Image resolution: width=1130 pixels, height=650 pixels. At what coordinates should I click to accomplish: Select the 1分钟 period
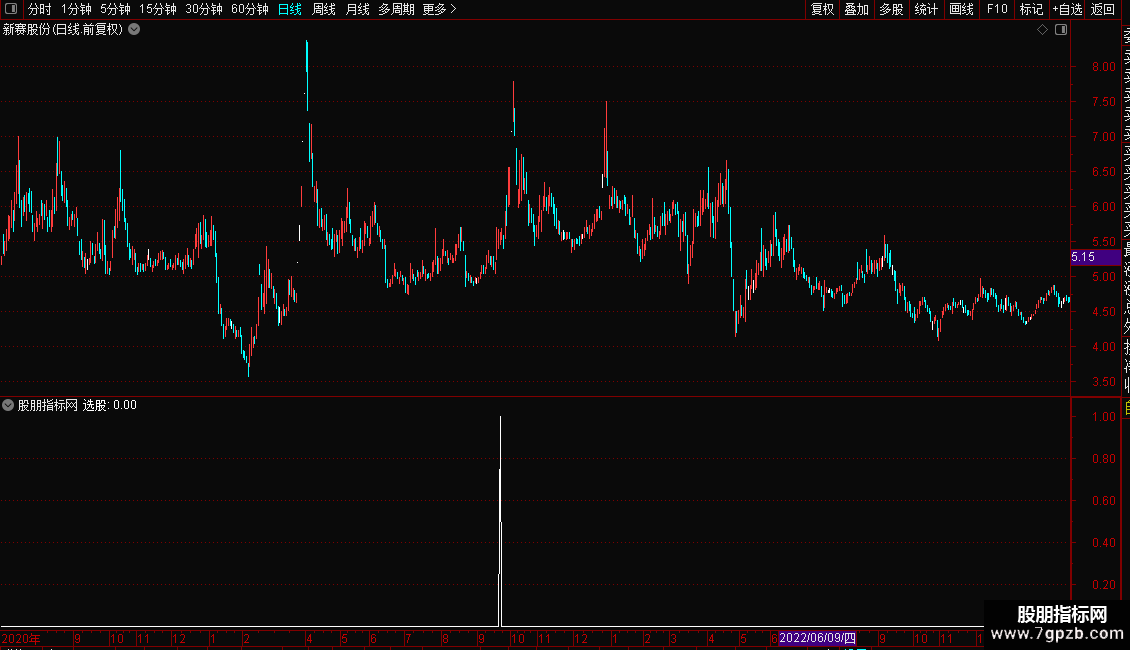click(76, 9)
